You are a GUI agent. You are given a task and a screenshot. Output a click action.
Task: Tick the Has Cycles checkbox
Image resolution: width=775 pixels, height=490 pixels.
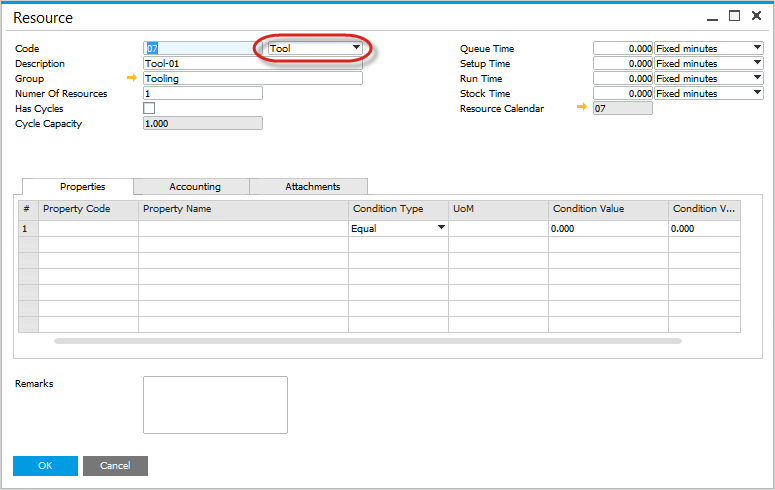[149, 108]
